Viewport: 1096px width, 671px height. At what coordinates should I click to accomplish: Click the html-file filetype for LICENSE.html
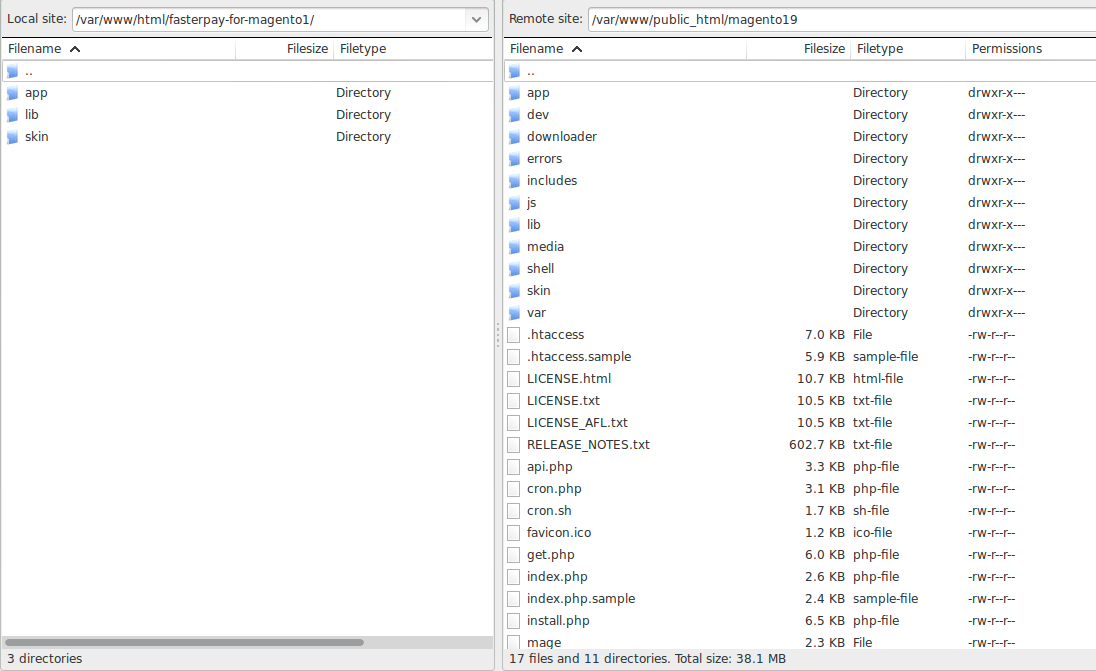click(878, 379)
